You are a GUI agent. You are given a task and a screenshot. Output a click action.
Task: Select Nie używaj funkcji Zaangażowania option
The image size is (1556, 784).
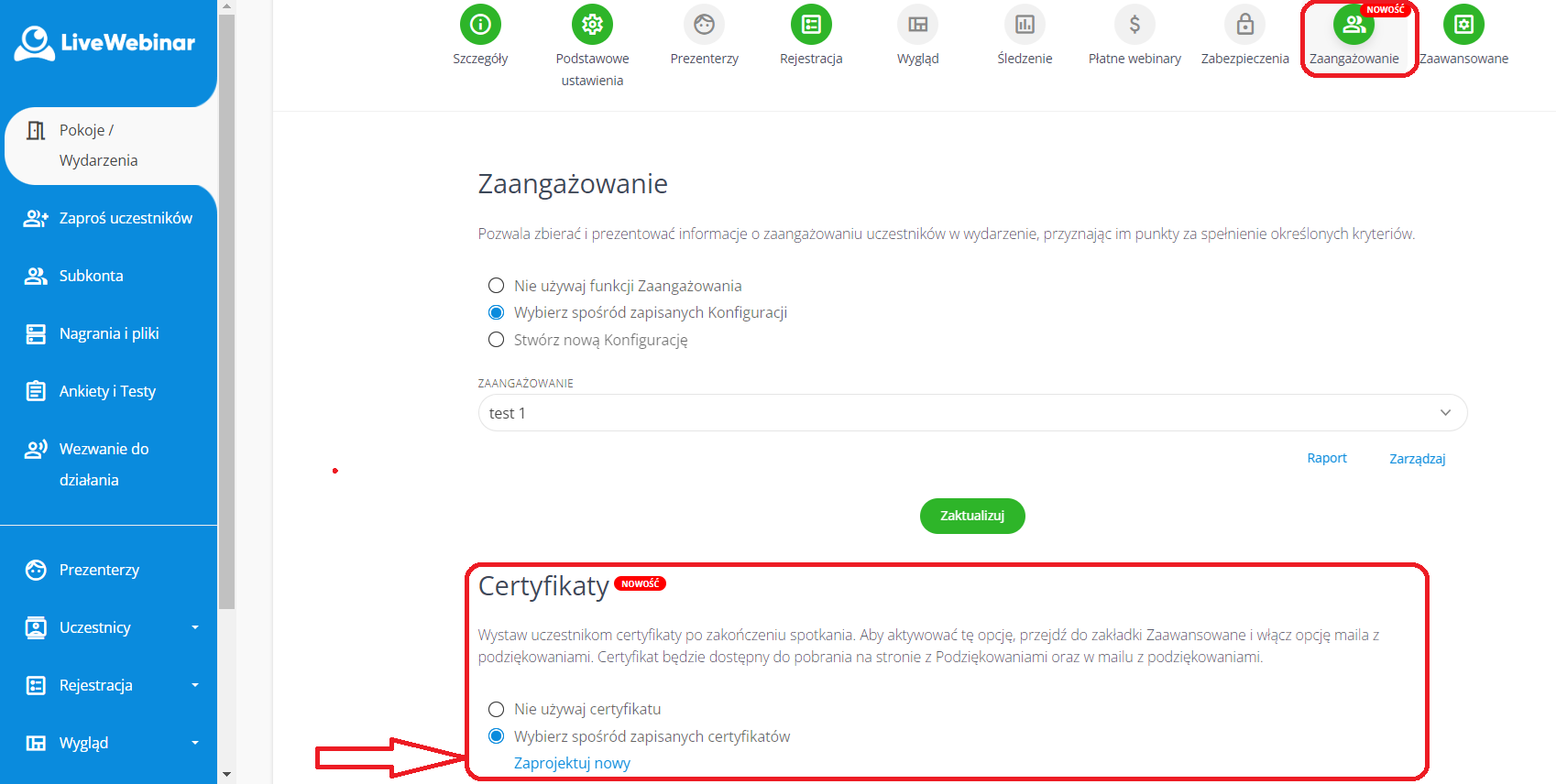(496, 286)
